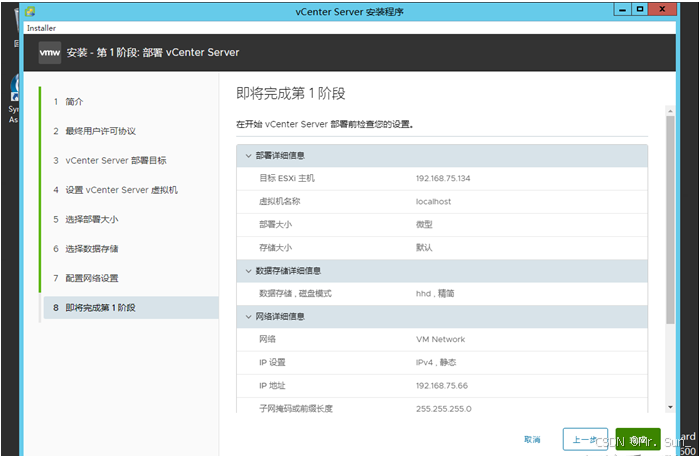699x456 pixels.
Task: Click the scrollbar up arrow
Action: [x=670, y=111]
